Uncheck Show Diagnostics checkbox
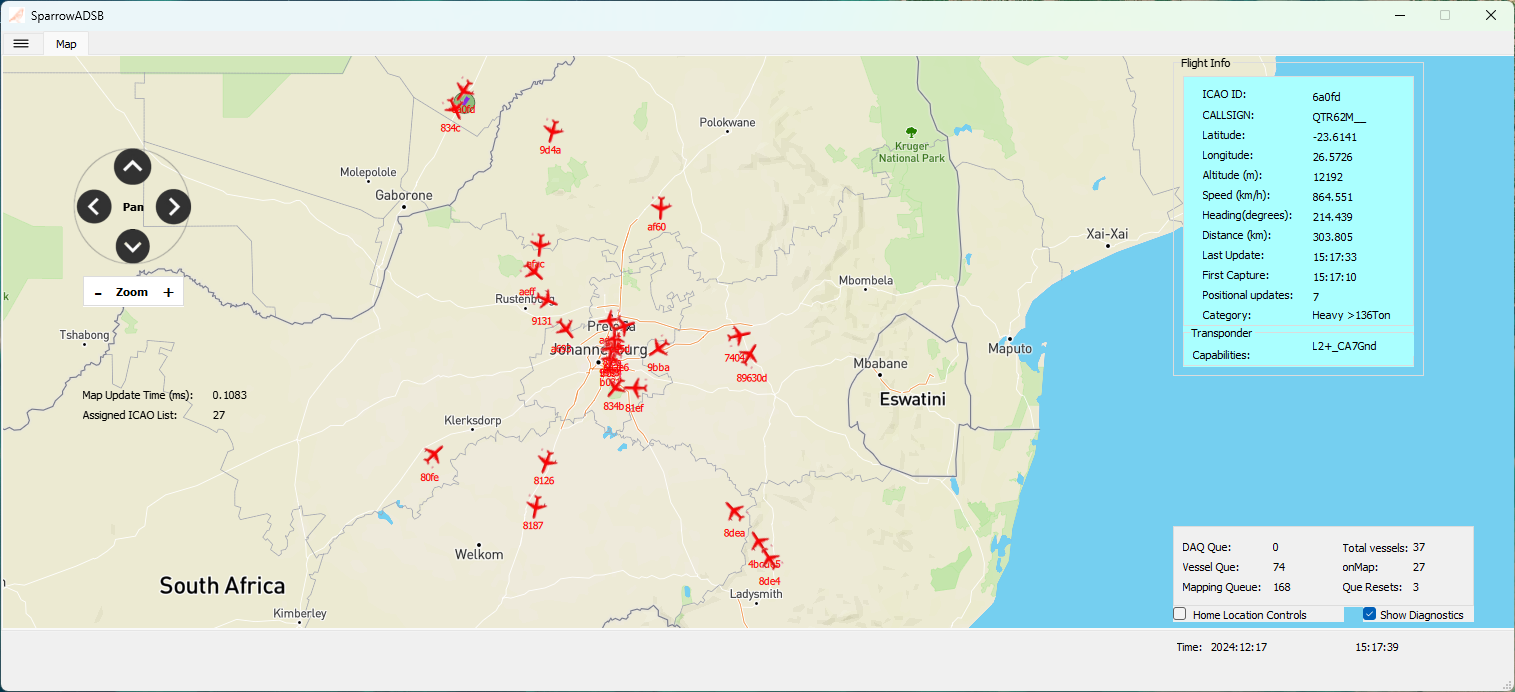This screenshot has width=1515, height=692. tap(1370, 614)
